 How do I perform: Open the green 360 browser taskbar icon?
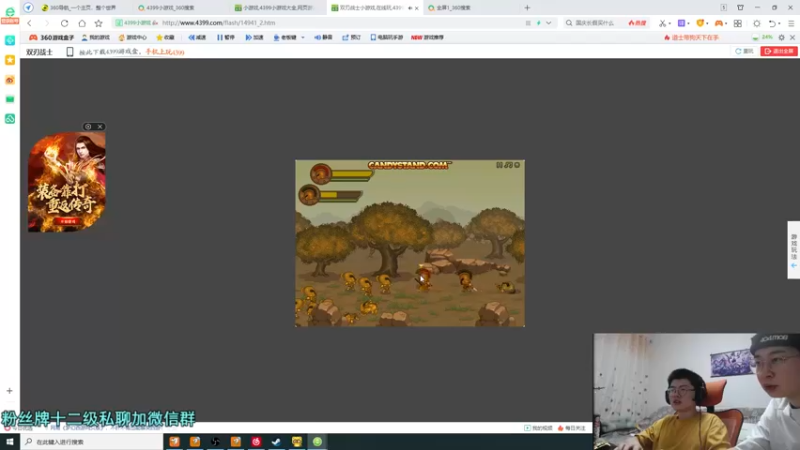click(x=317, y=441)
